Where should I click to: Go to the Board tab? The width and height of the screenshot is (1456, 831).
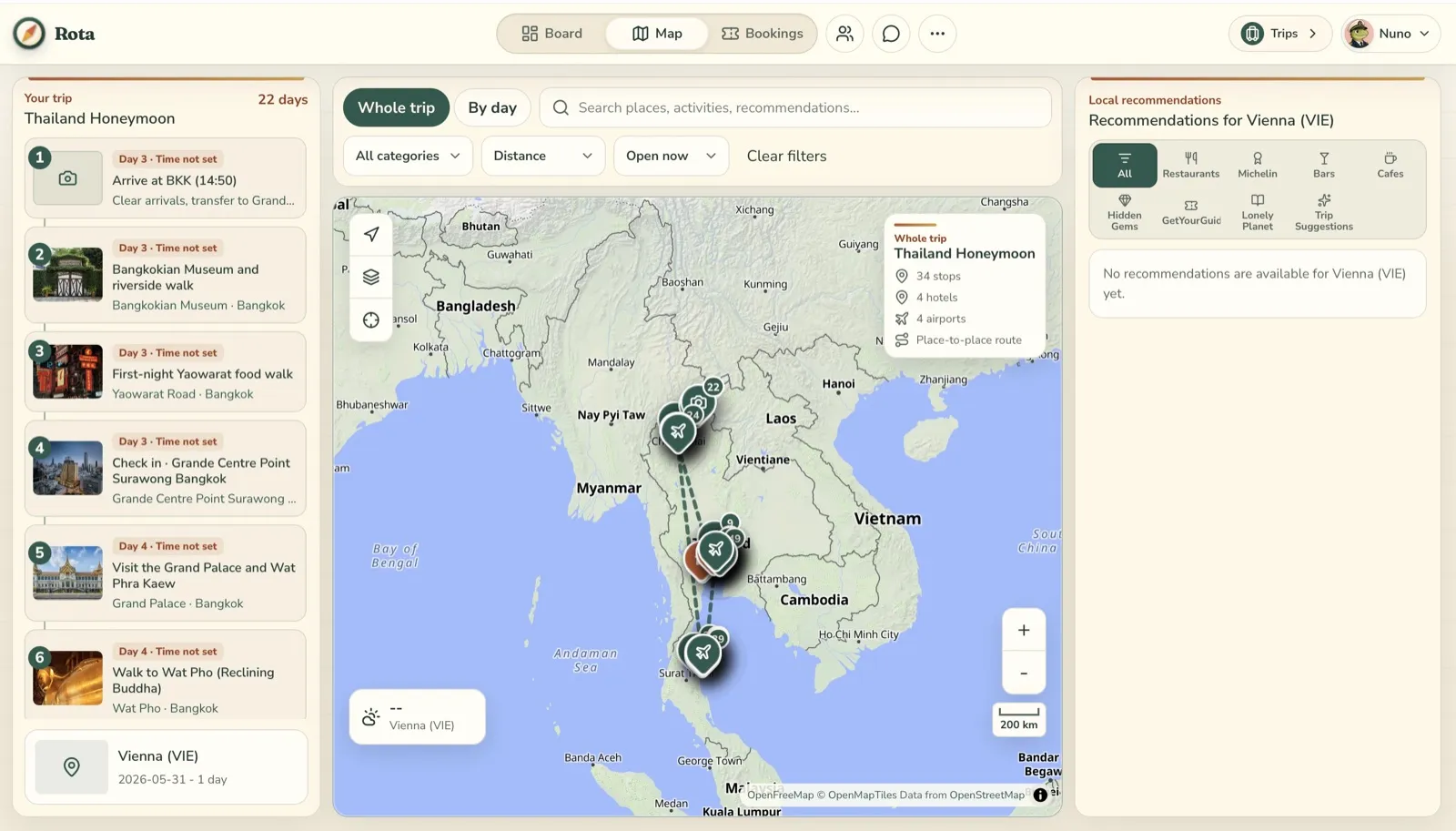tap(552, 34)
